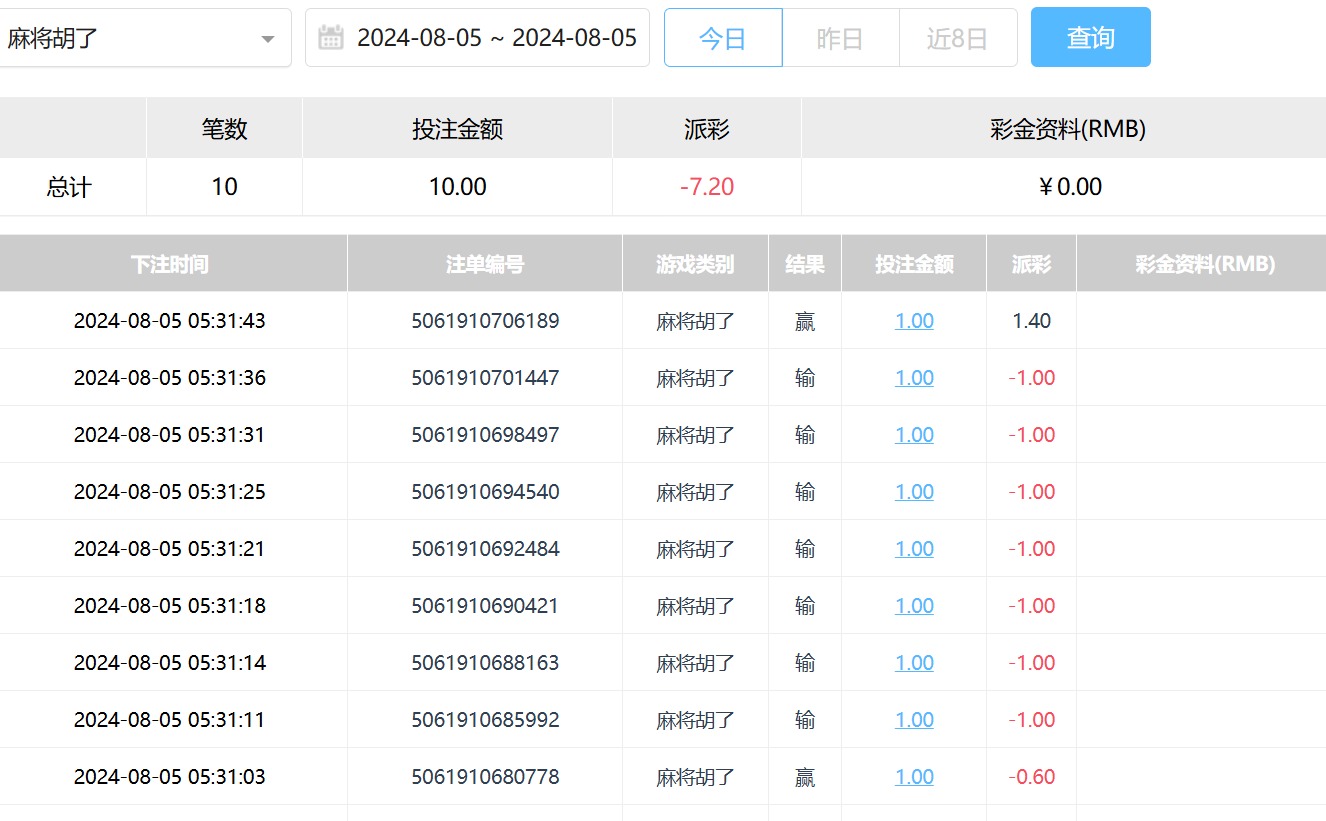Screen dimensions: 1326x821
Task: Open bet amount link for order 5061910701447
Action: pos(913,378)
